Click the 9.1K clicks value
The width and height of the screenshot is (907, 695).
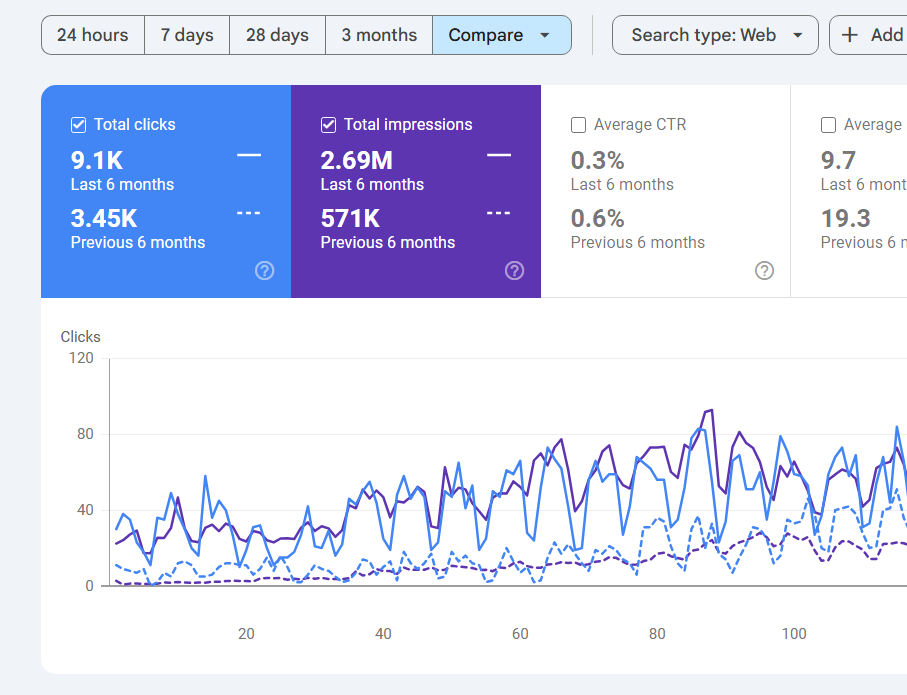pyautogui.click(x=97, y=160)
